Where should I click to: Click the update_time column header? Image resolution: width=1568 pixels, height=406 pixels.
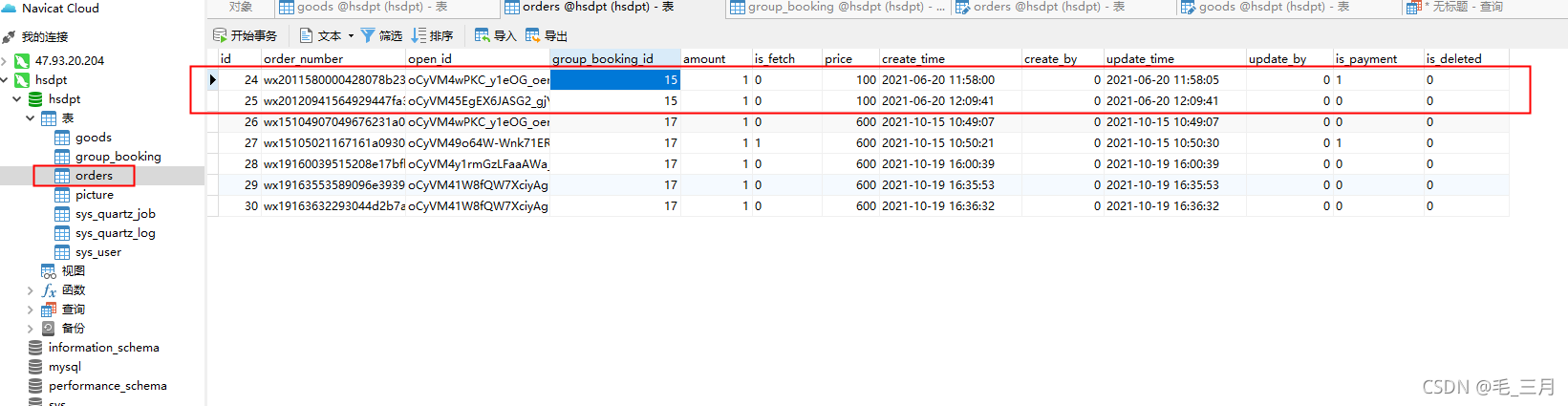[x=1175, y=58]
